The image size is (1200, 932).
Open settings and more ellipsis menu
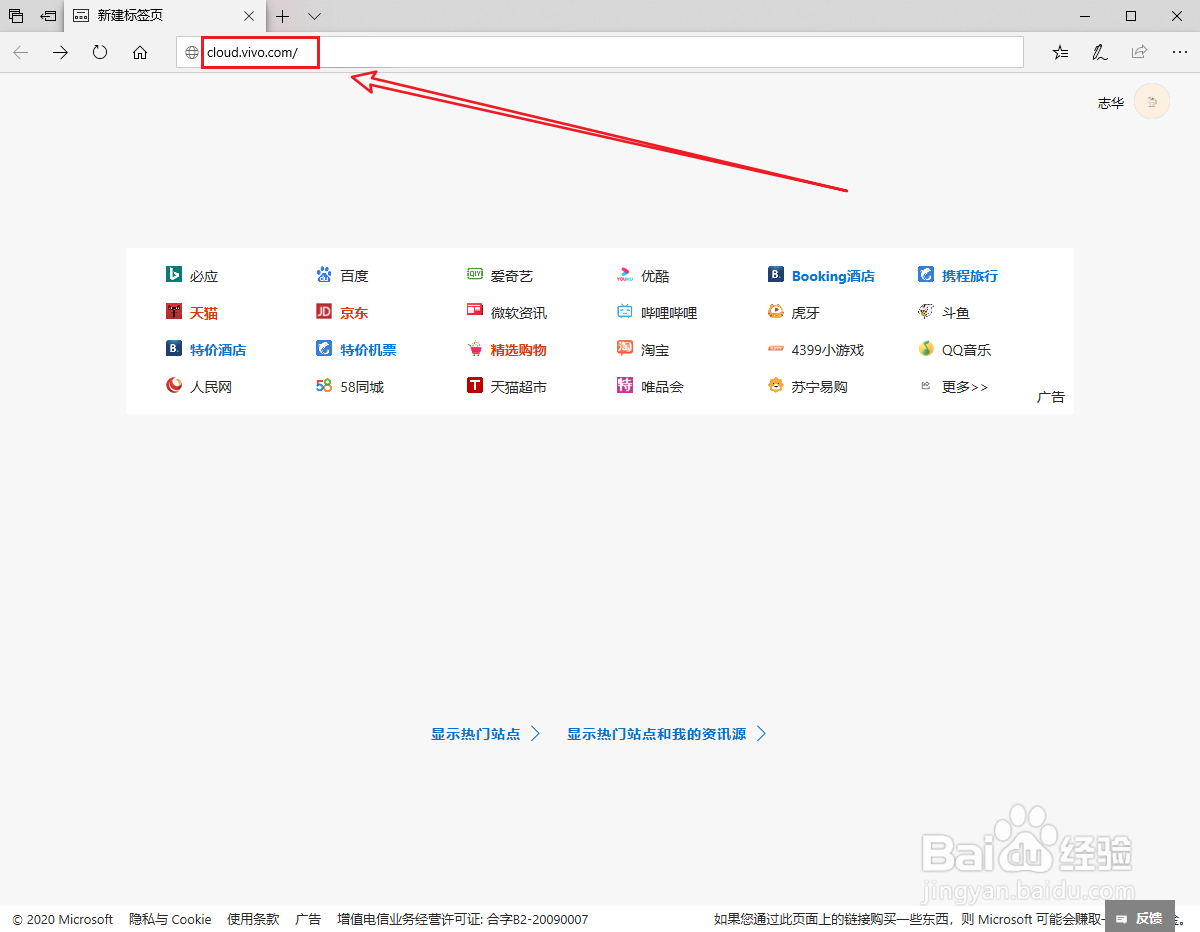[1179, 53]
